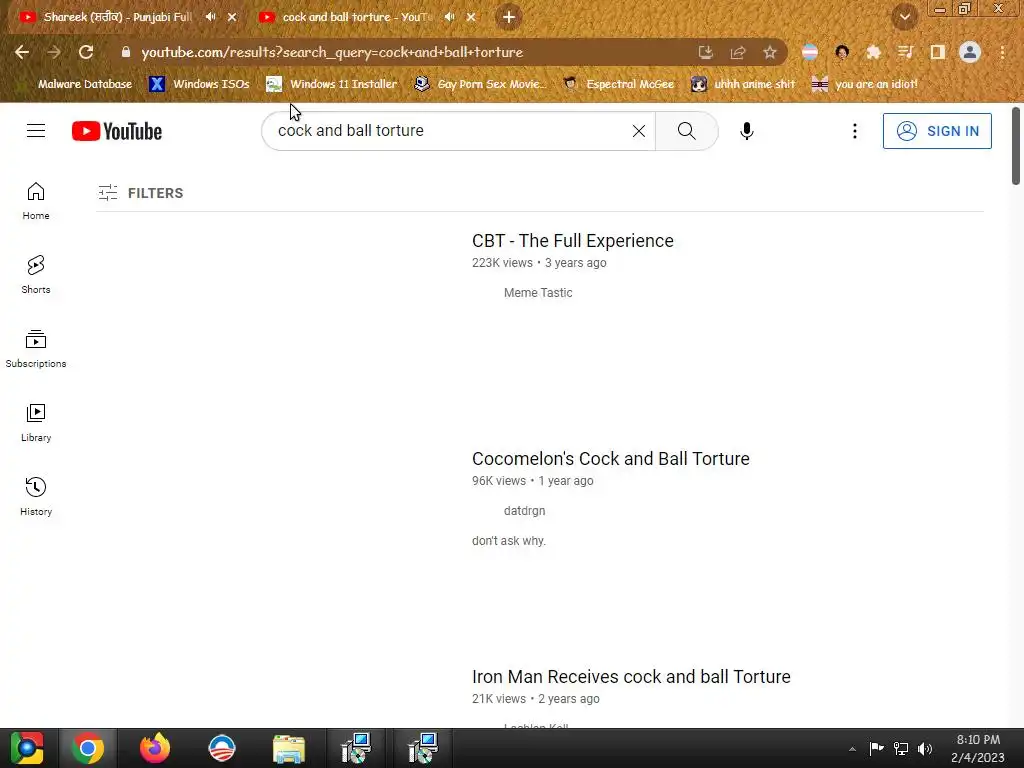Click the face avatar extension icon

pyautogui.click(x=842, y=52)
